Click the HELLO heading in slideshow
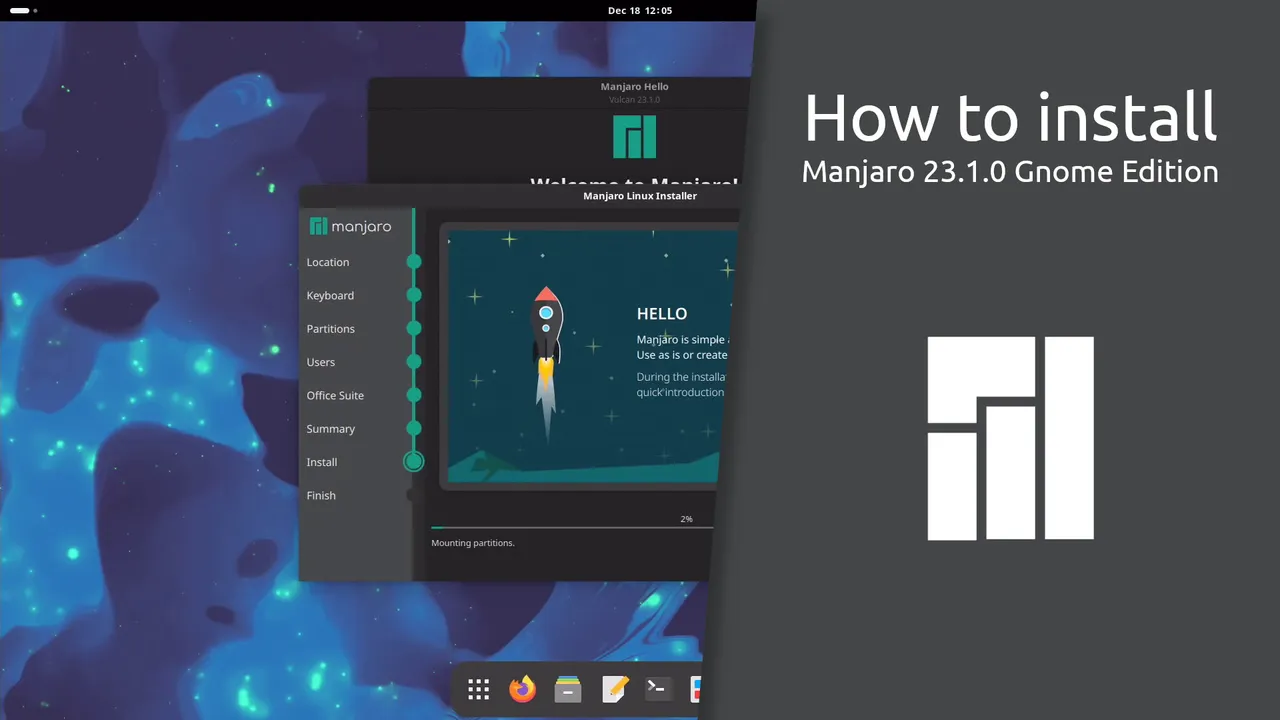 662,313
